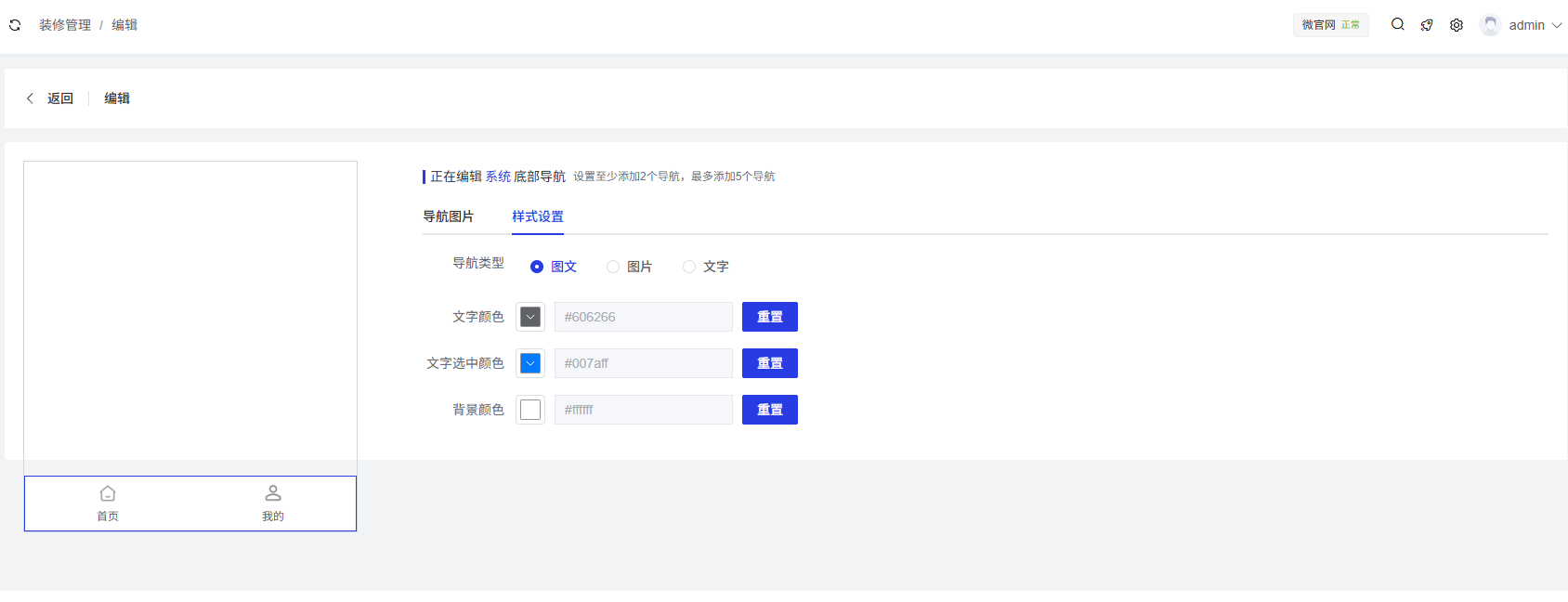Click the rocket icon in the header
This screenshot has height=602, width=1568.
(1427, 25)
